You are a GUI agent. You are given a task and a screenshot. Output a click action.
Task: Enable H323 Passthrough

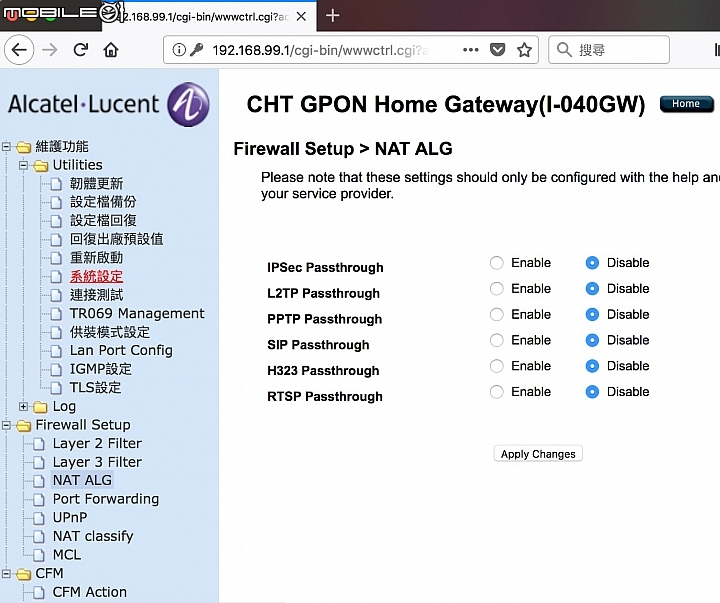496,366
